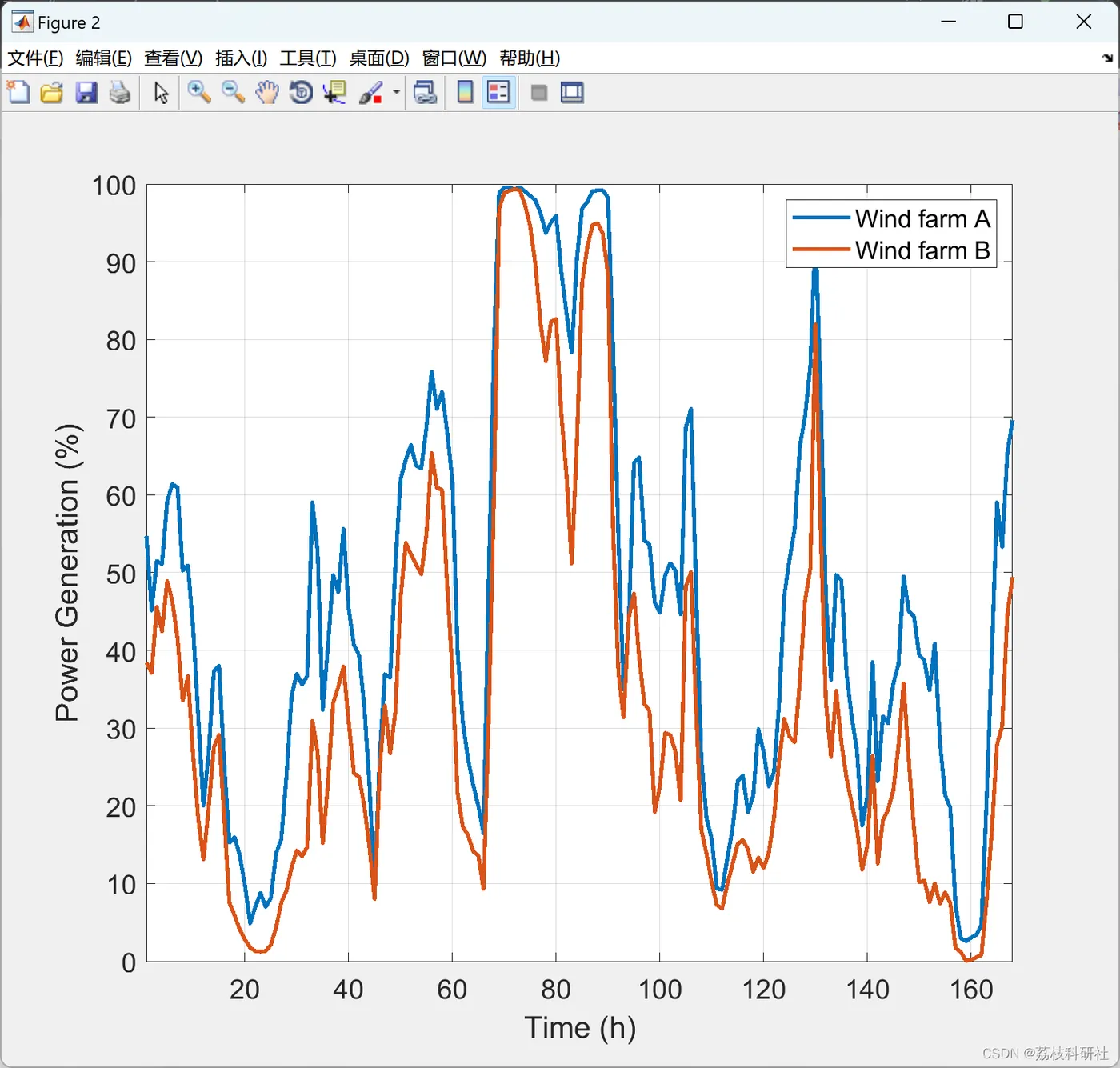The width and height of the screenshot is (1120, 1068).
Task: Open the 编辑(E) menu
Action: [x=103, y=58]
